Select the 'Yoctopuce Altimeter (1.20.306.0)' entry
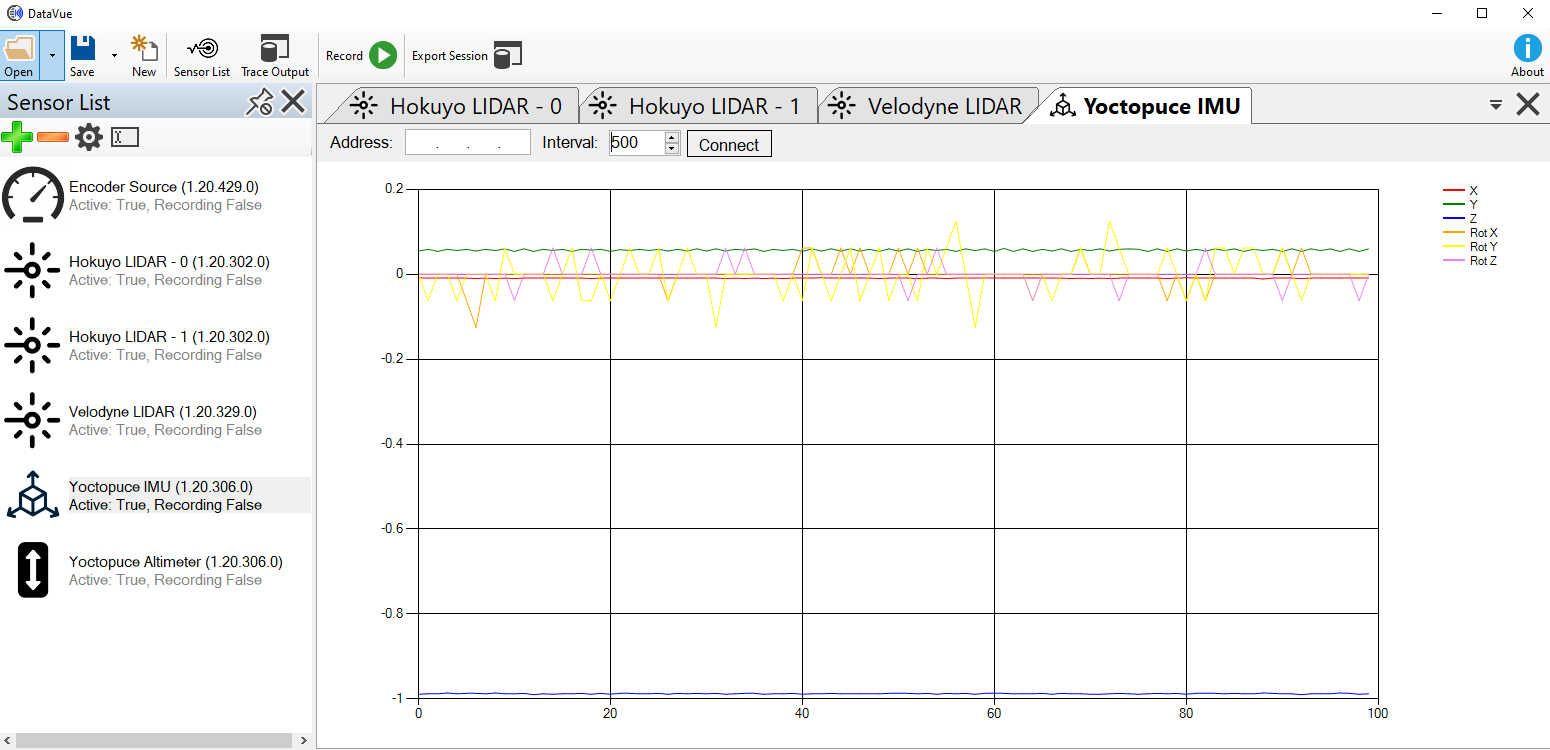This screenshot has width=1550, height=750. click(176, 562)
